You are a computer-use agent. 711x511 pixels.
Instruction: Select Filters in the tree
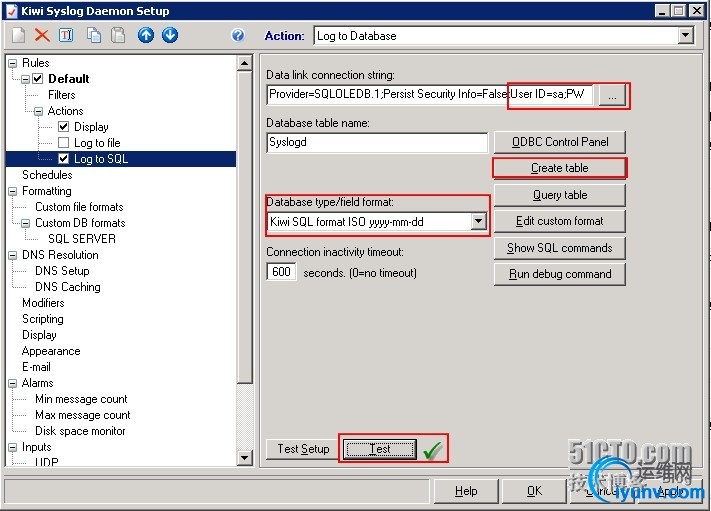(62, 95)
